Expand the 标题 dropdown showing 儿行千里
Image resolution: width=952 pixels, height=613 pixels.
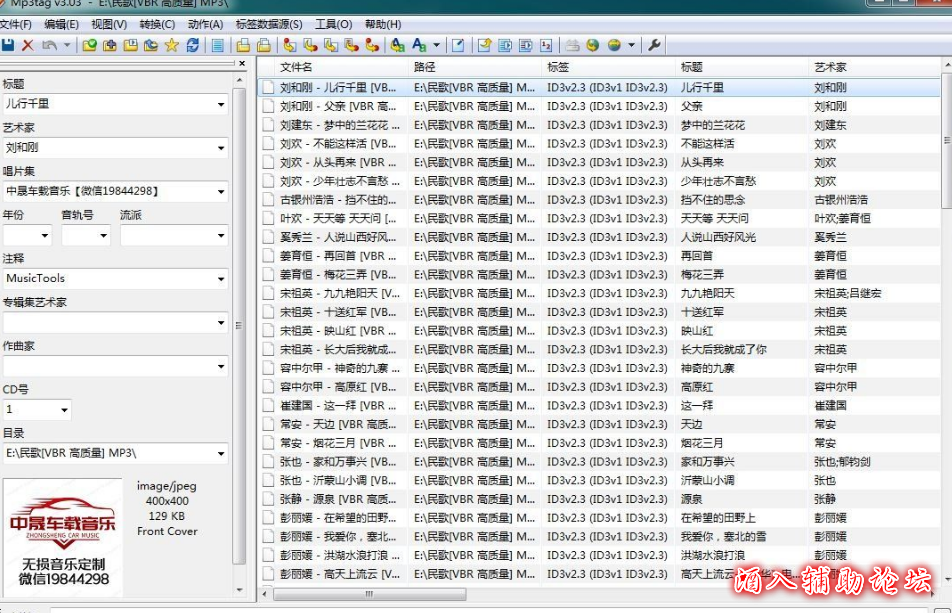(x=220, y=104)
